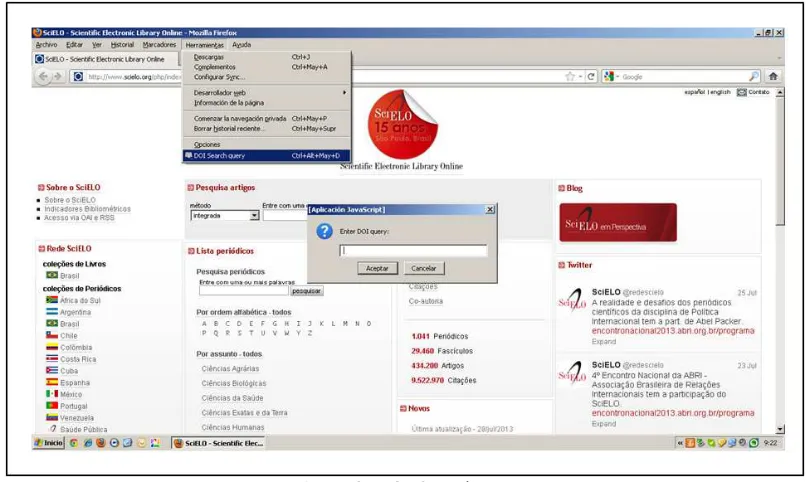This screenshot has height=482, width=806.
Task: Open first tweet's encontronacional2013 link
Action: [673, 331]
